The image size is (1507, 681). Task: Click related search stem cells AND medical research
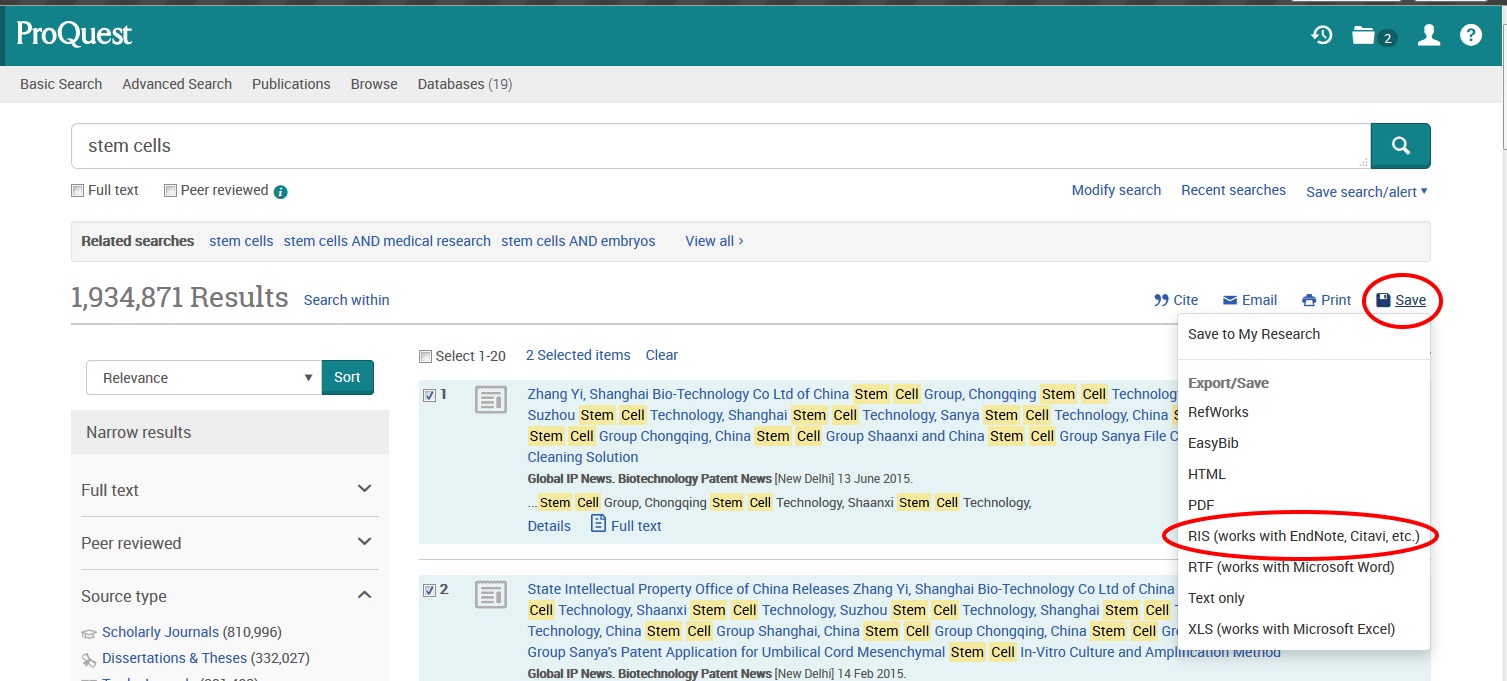387,241
